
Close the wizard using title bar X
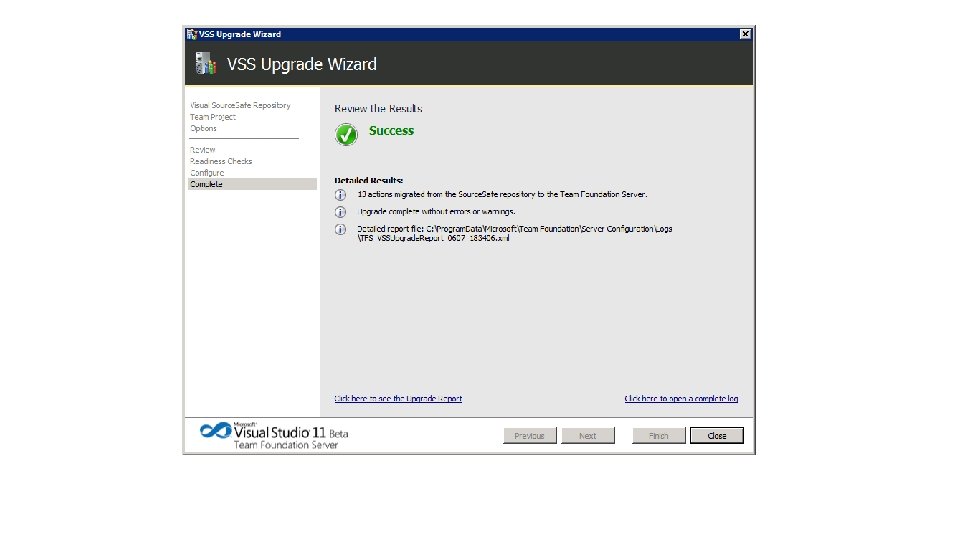click(x=745, y=34)
